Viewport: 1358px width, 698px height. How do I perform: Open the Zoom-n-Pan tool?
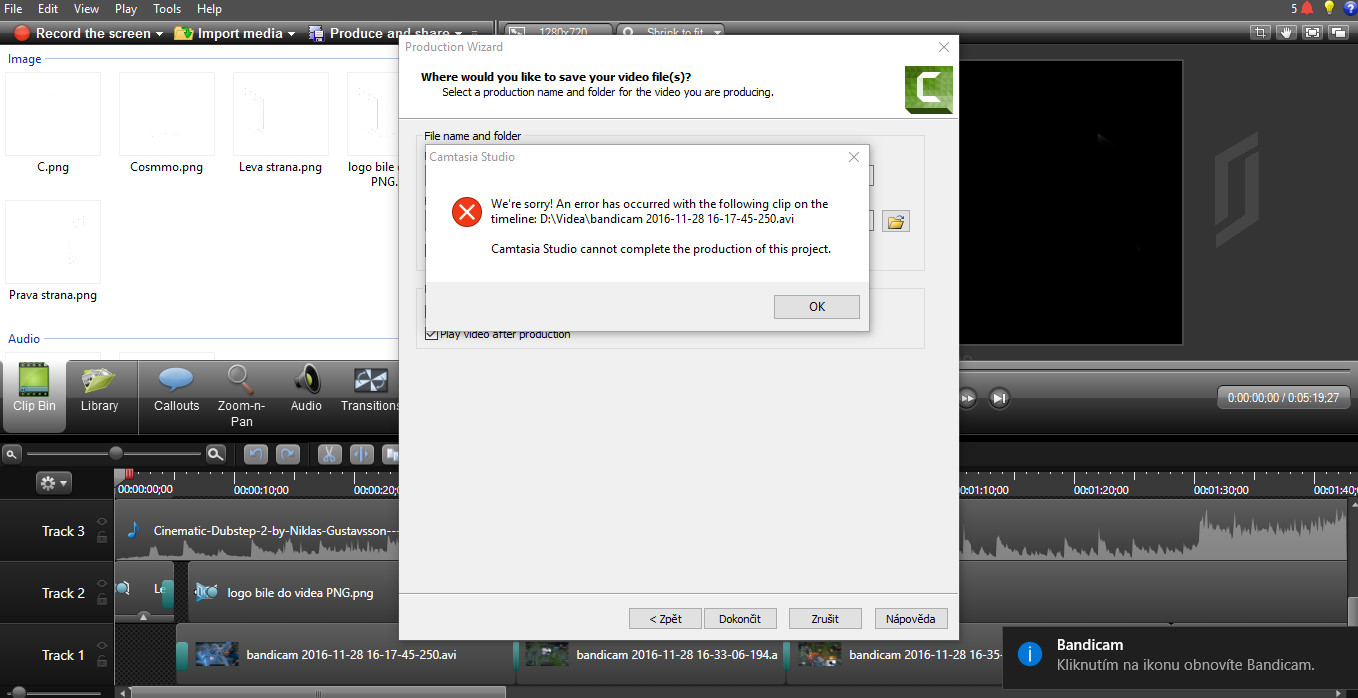tap(241, 395)
